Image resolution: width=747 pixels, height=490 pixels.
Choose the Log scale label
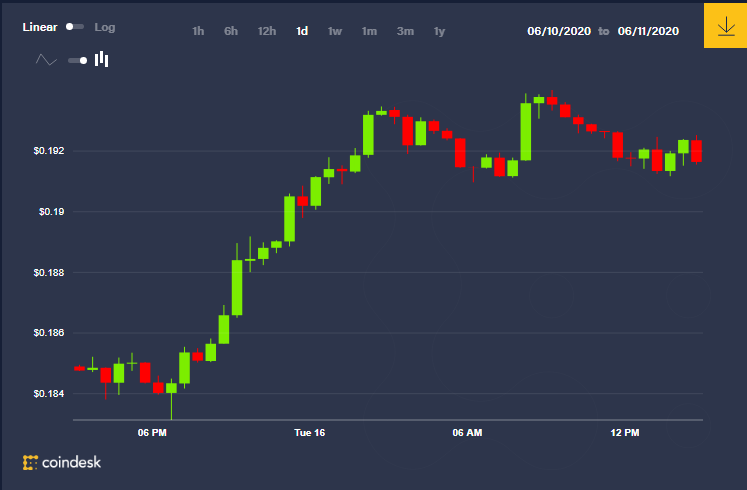point(105,27)
